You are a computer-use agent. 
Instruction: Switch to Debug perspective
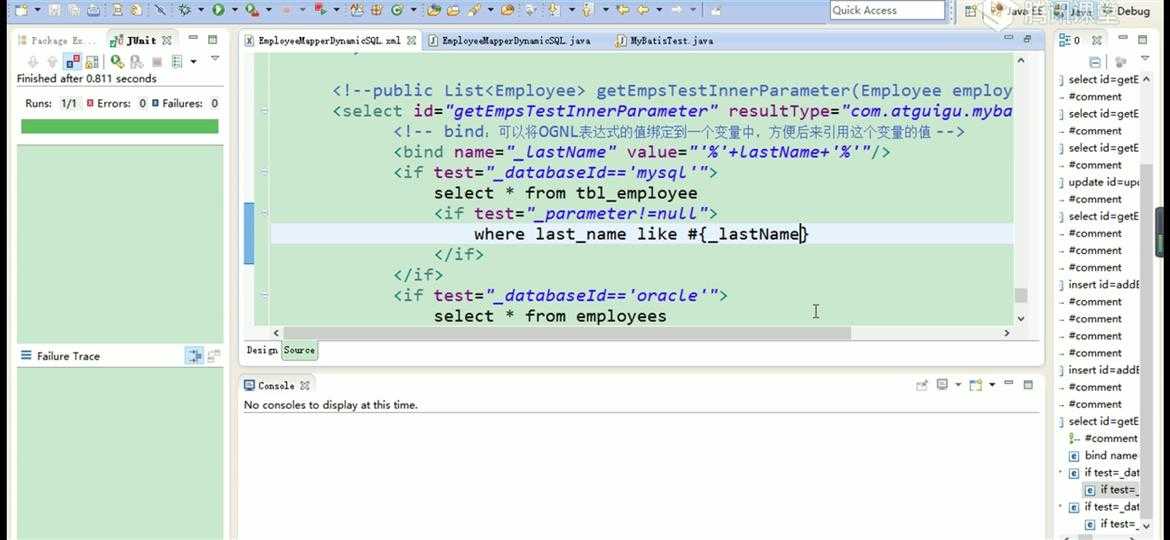pos(1125,10)
